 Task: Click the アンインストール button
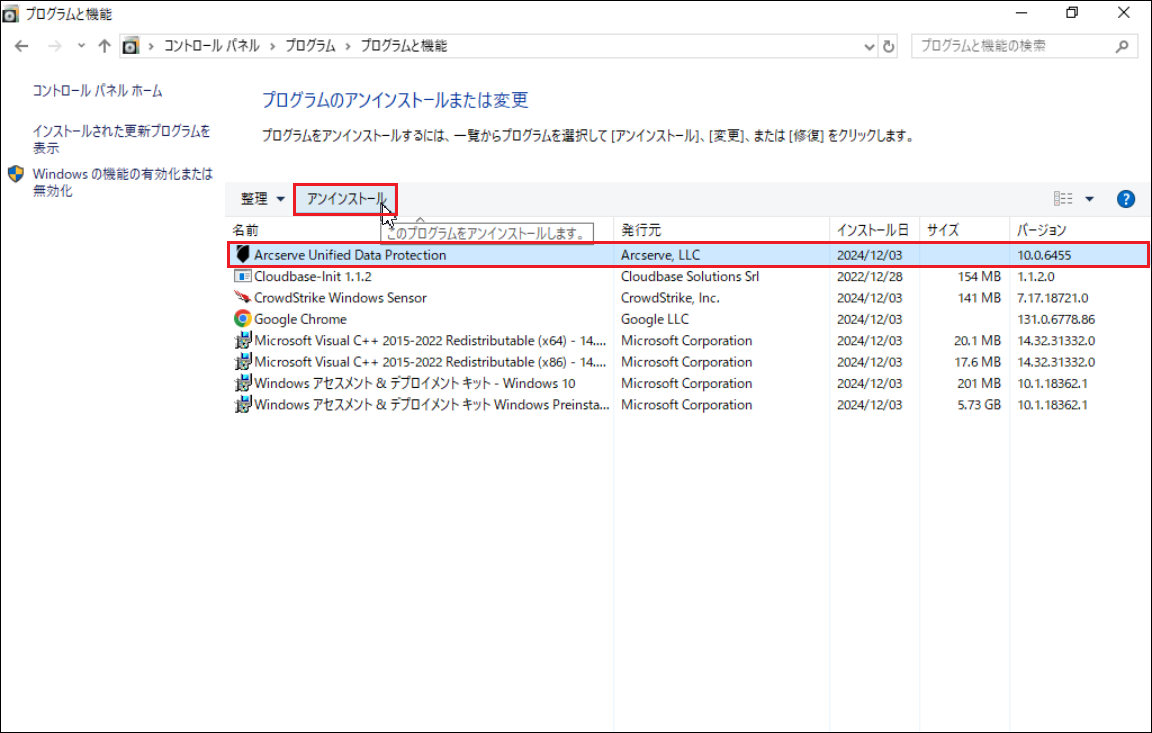coord(345,199)
